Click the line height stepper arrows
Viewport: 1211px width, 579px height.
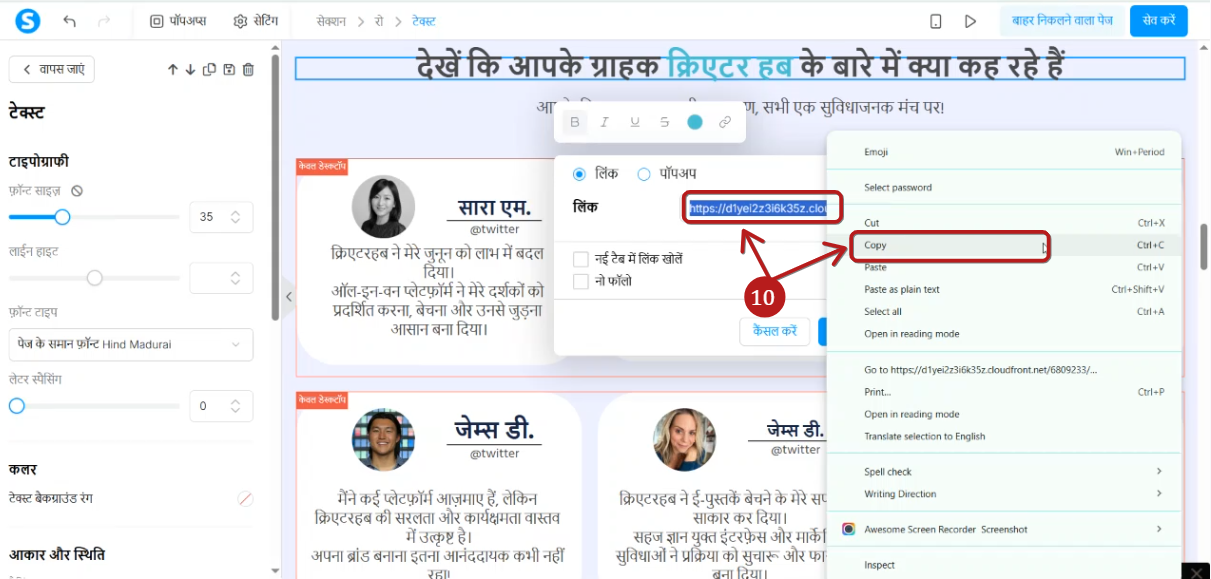tap(235, 277)
